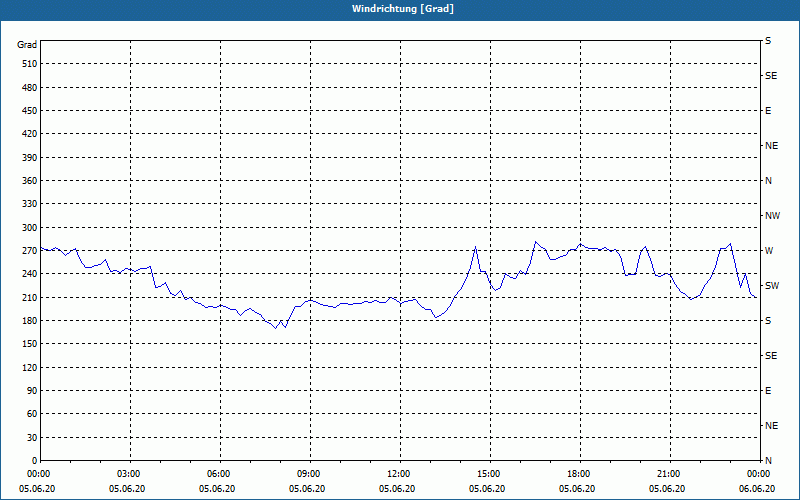This screenshot has width=800, height=500.
Task: Click the 270 degree axis label
Action: [x=30, y=251]
